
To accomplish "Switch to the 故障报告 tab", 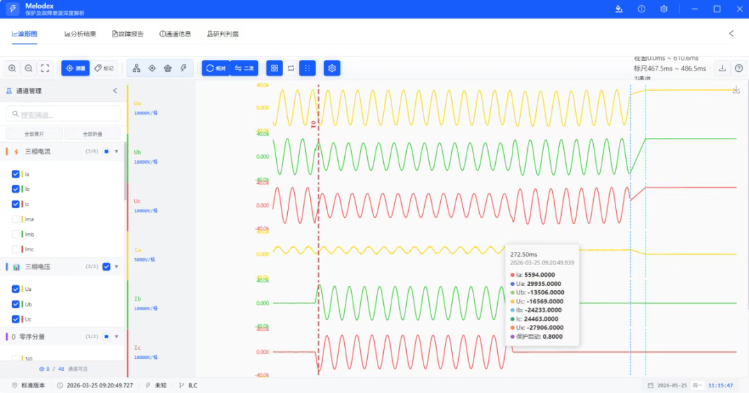I will pyautogui.click(x=128, y=34).
